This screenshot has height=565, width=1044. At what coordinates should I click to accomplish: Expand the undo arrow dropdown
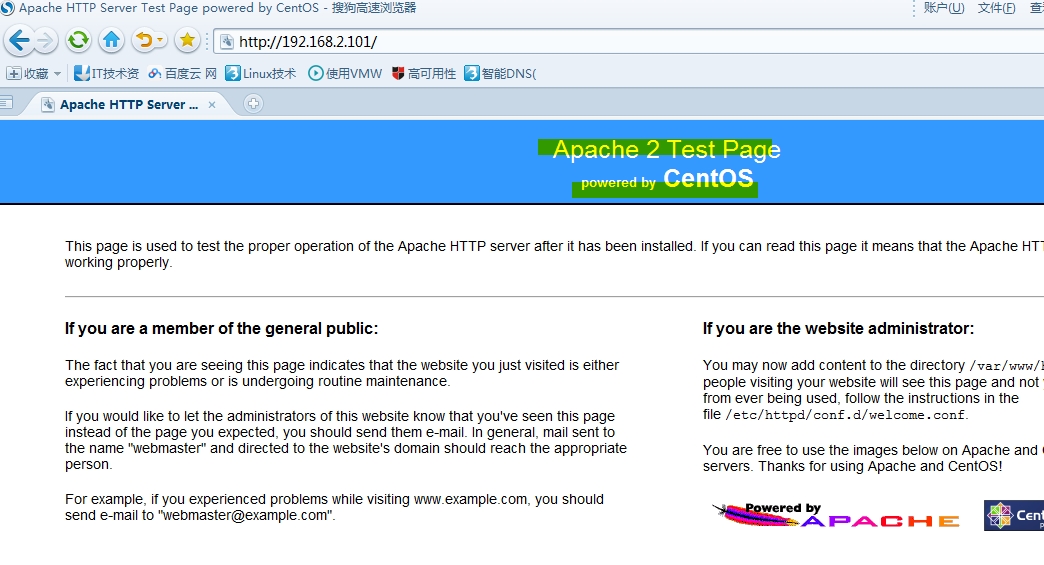pos(160,41)
